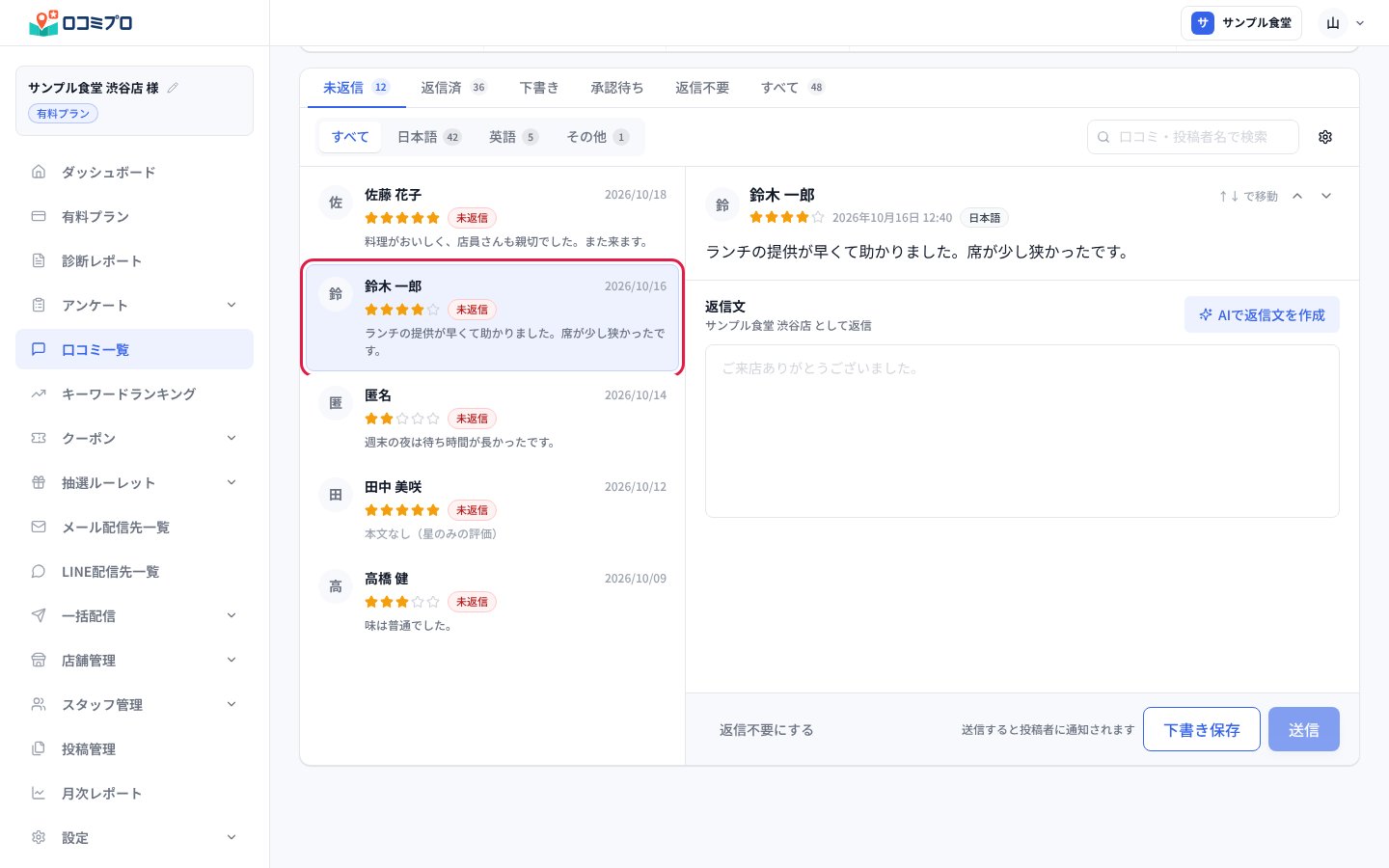Switch to the 下書き tab
Image resolution: width=1389 pixels, height=868 pixels.
[539, 88]
